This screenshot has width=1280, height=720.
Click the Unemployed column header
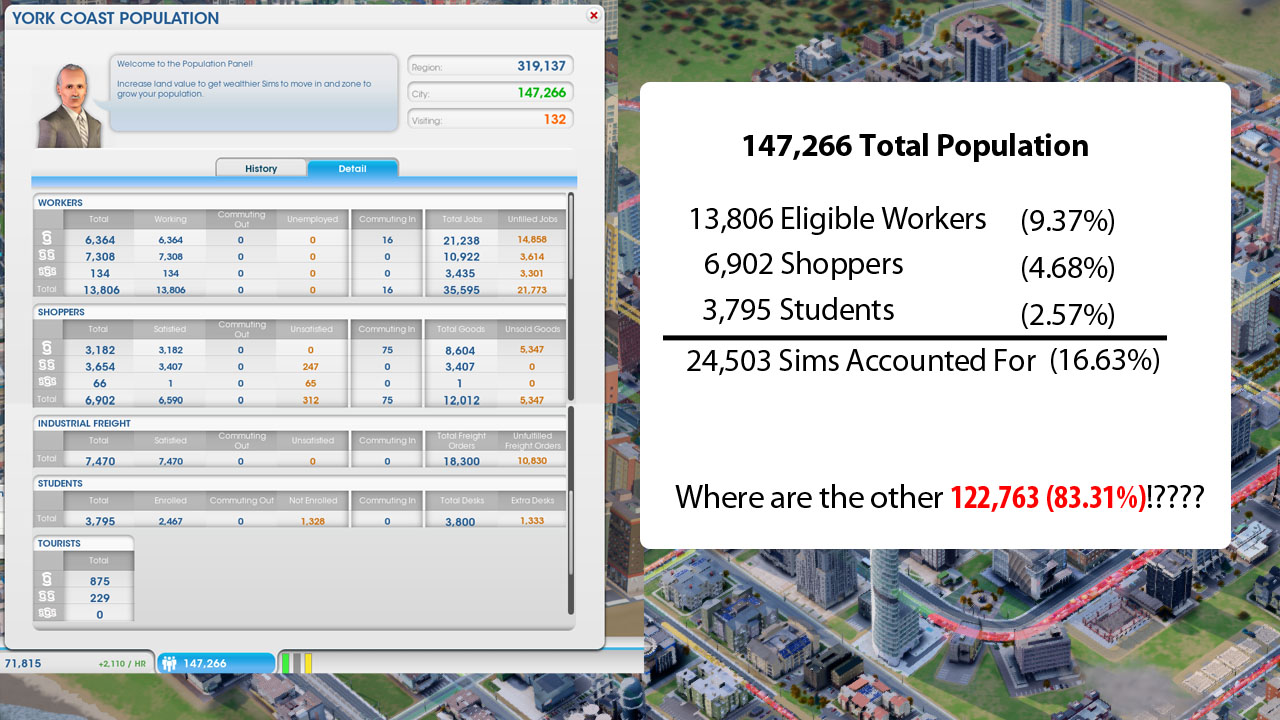pos(312,219)
